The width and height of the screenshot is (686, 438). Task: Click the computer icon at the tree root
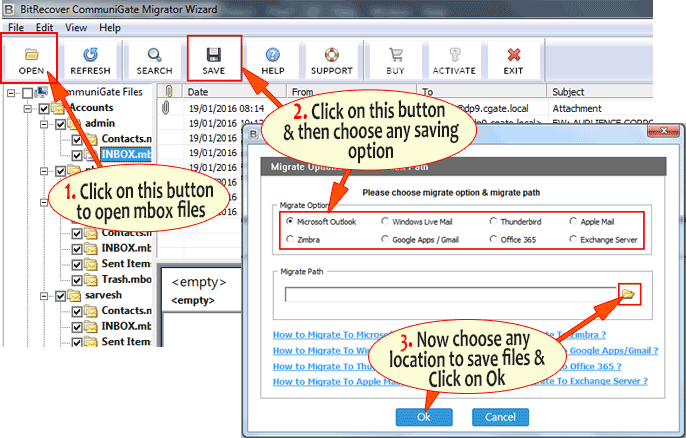42,92
